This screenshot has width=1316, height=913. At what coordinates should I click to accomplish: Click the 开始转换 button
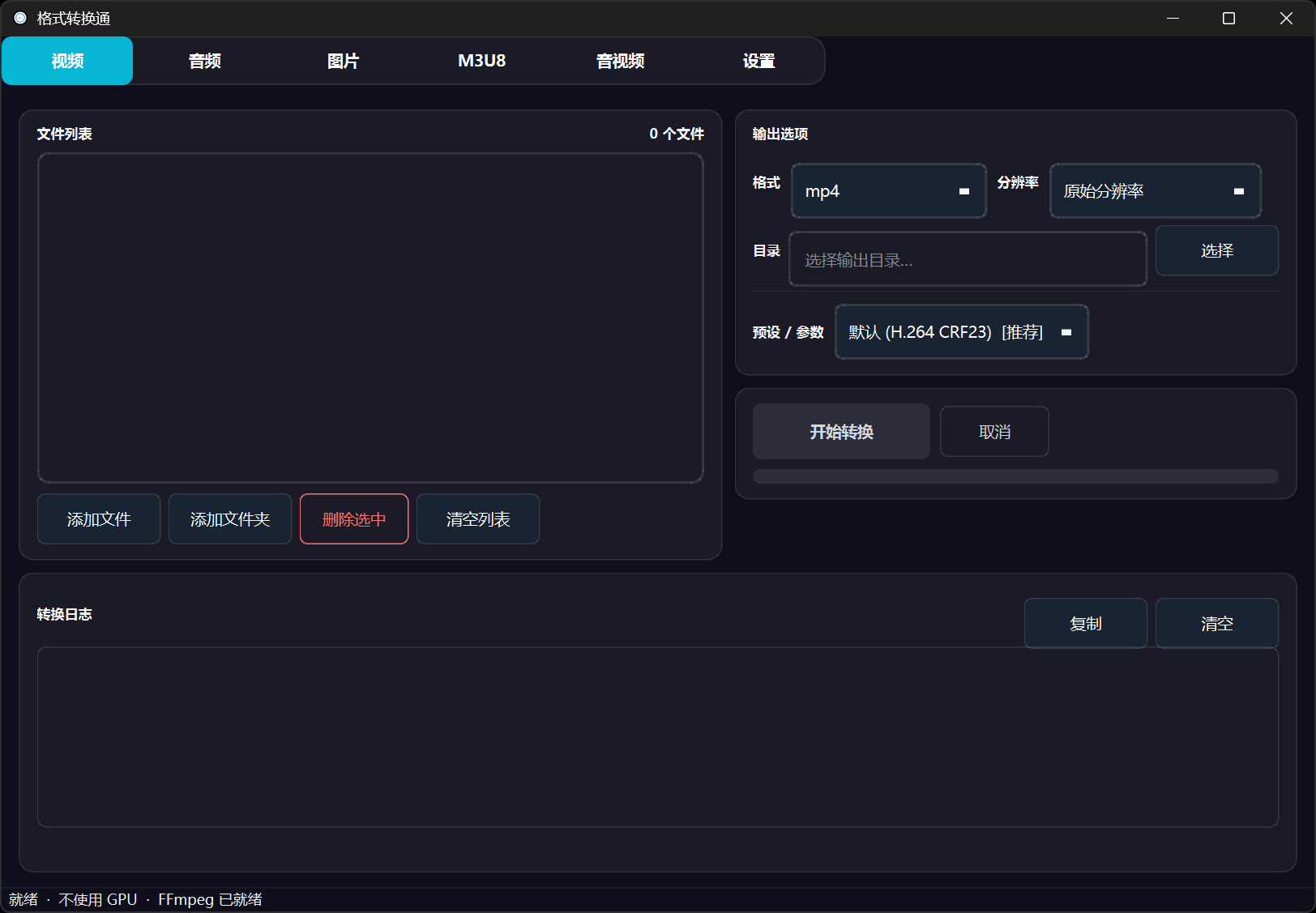pyautogui.click(x=841, y=432)
